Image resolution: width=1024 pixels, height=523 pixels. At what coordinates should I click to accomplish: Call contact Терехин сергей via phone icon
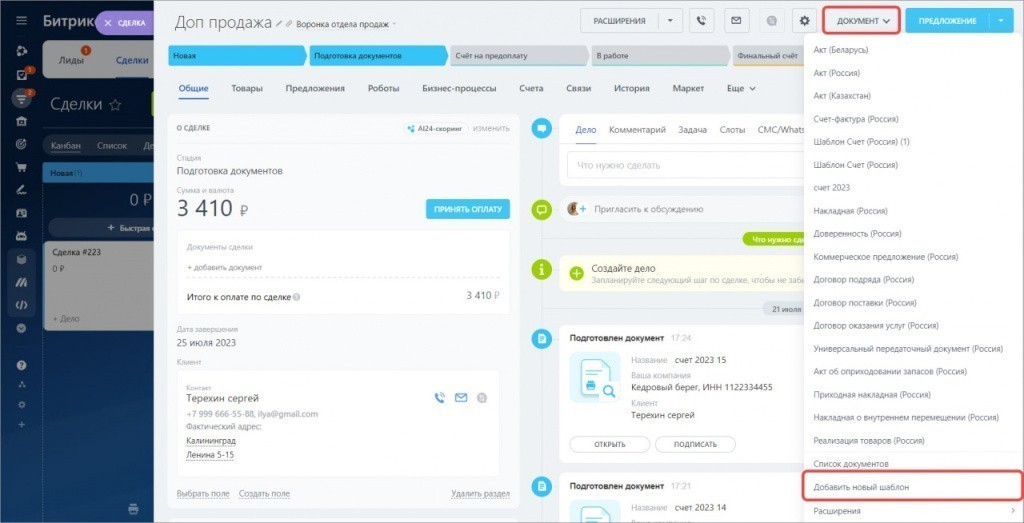439,398
